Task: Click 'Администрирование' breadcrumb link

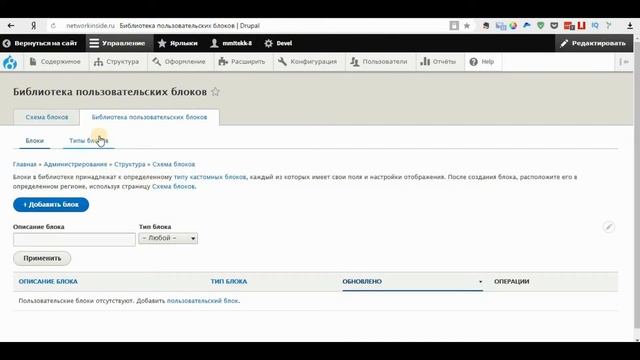Action: point(75,164)
